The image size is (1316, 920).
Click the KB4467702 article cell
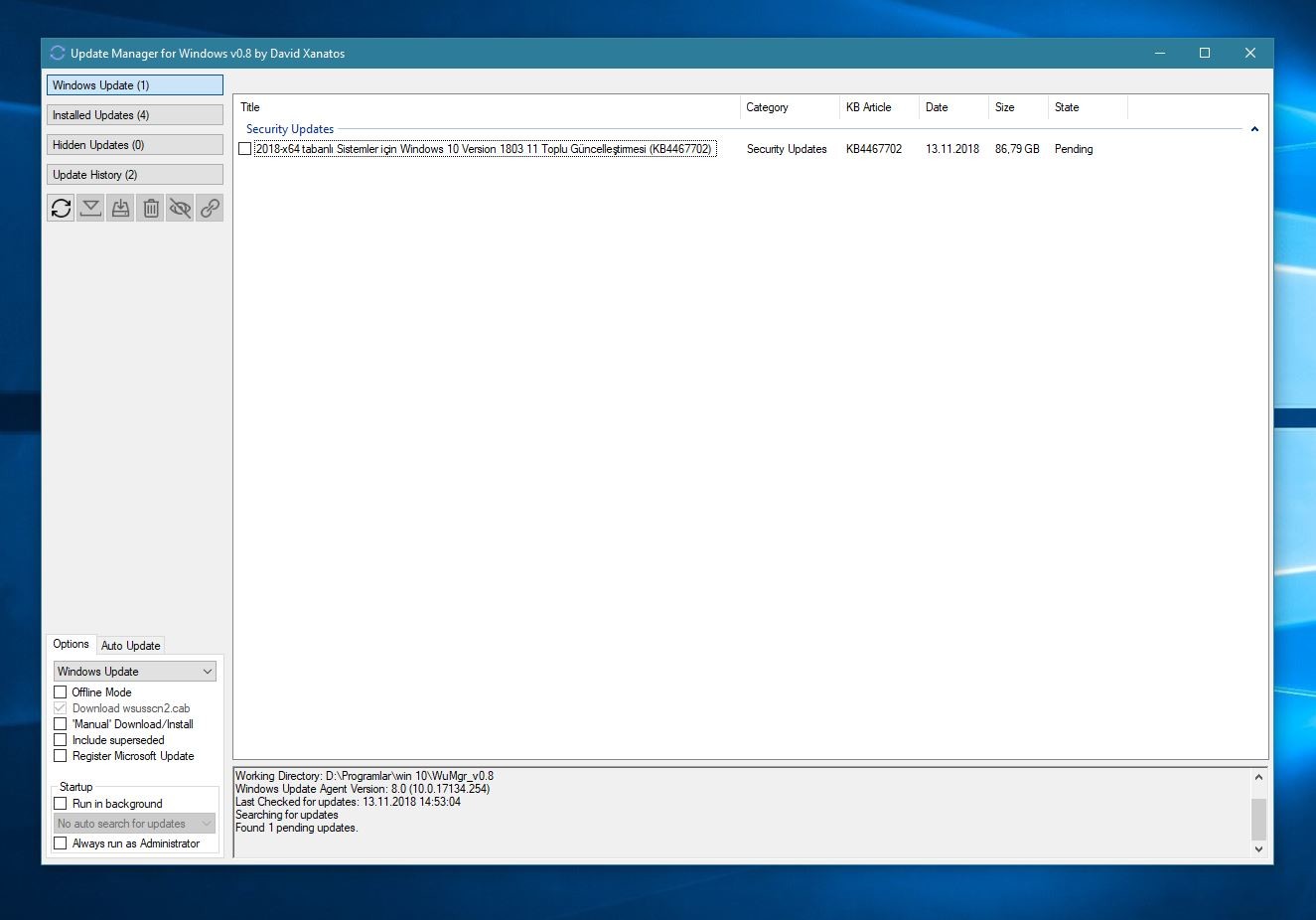pyautogui.click(x=874, y=149)
